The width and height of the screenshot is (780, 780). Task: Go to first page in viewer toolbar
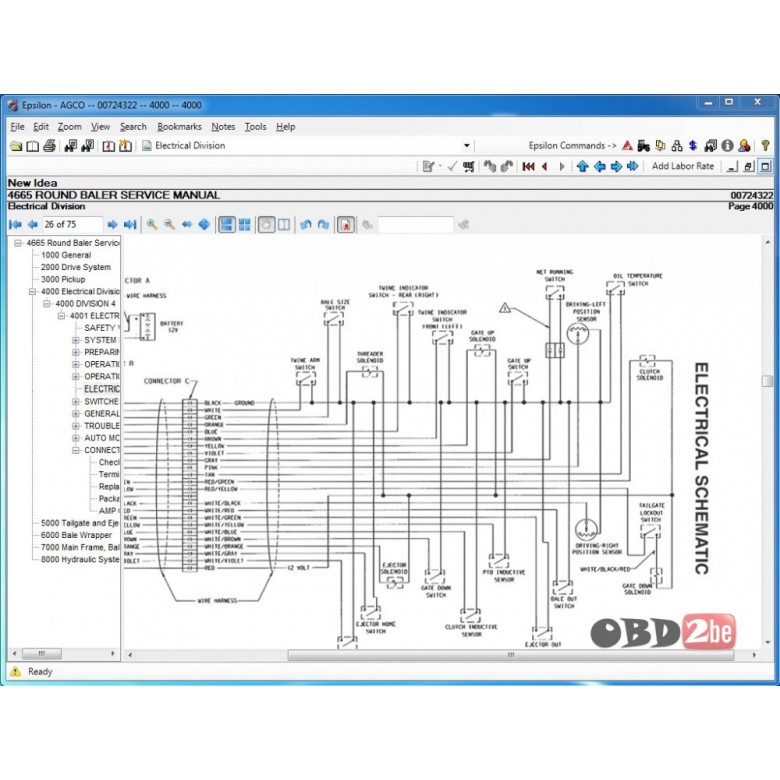(x=15, y=225)
